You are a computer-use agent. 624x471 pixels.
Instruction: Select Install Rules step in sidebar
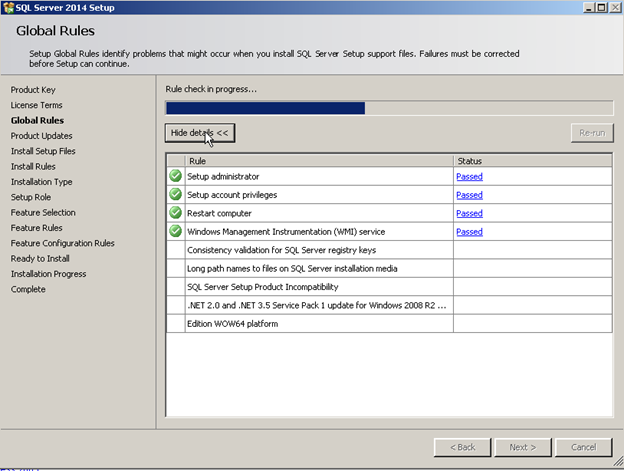(x=33, y=167)
